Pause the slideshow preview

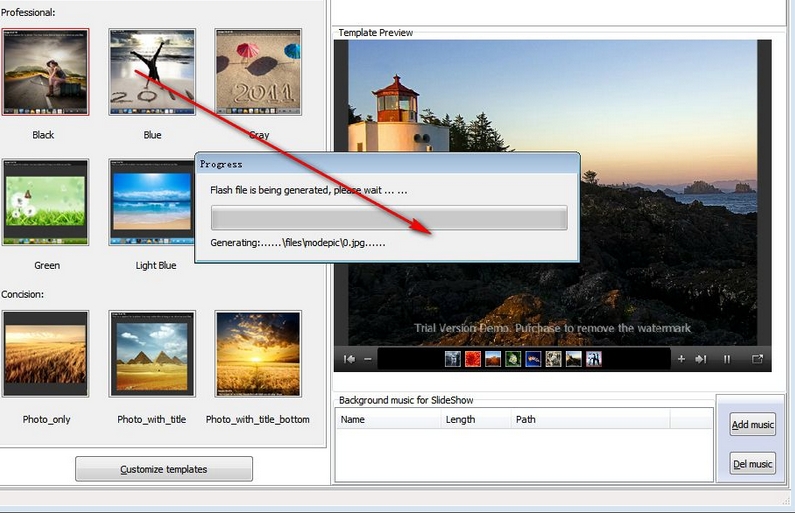pyautogui.click(x=727, y=359)
